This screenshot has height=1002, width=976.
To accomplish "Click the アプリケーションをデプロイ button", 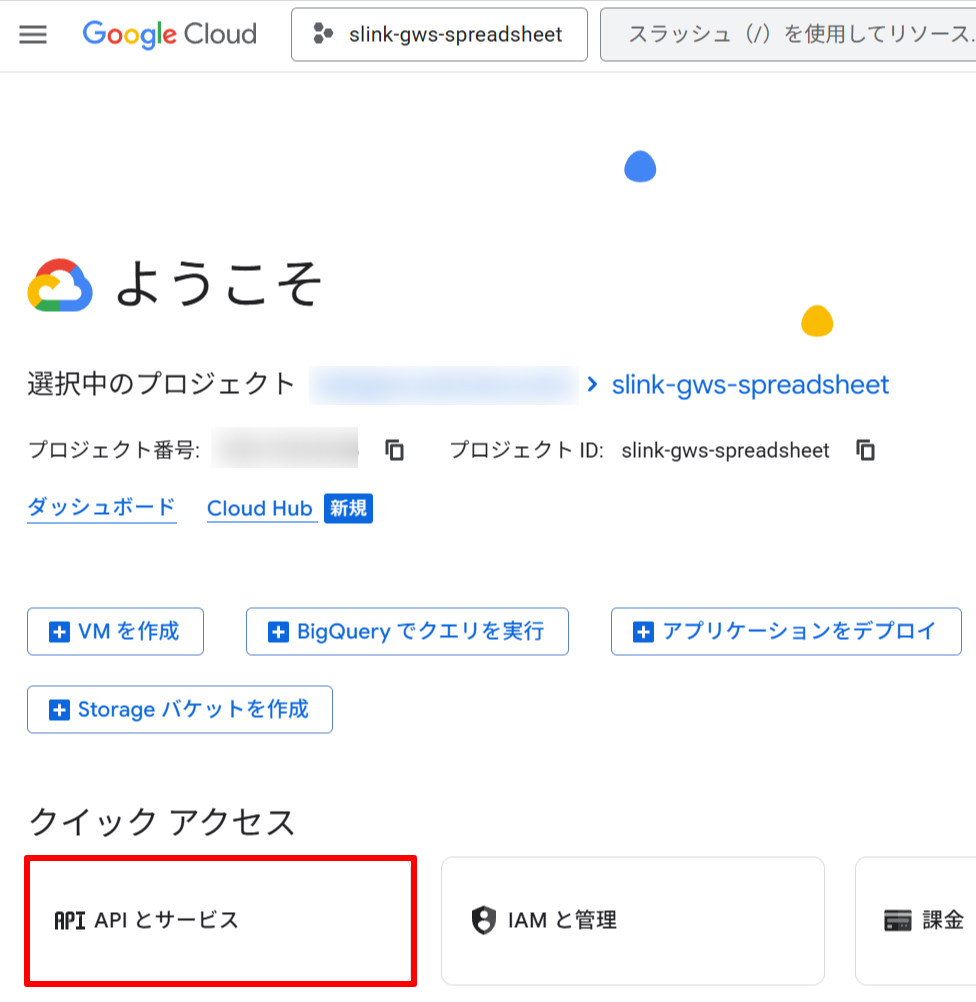I will [786, 631].
